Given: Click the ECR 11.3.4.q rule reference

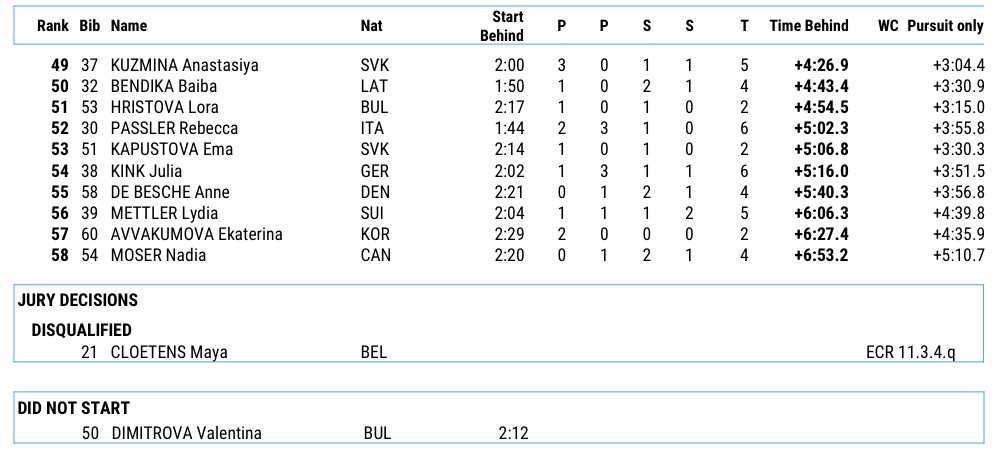Looking at the screenshot, I should [x=910, y=352].
